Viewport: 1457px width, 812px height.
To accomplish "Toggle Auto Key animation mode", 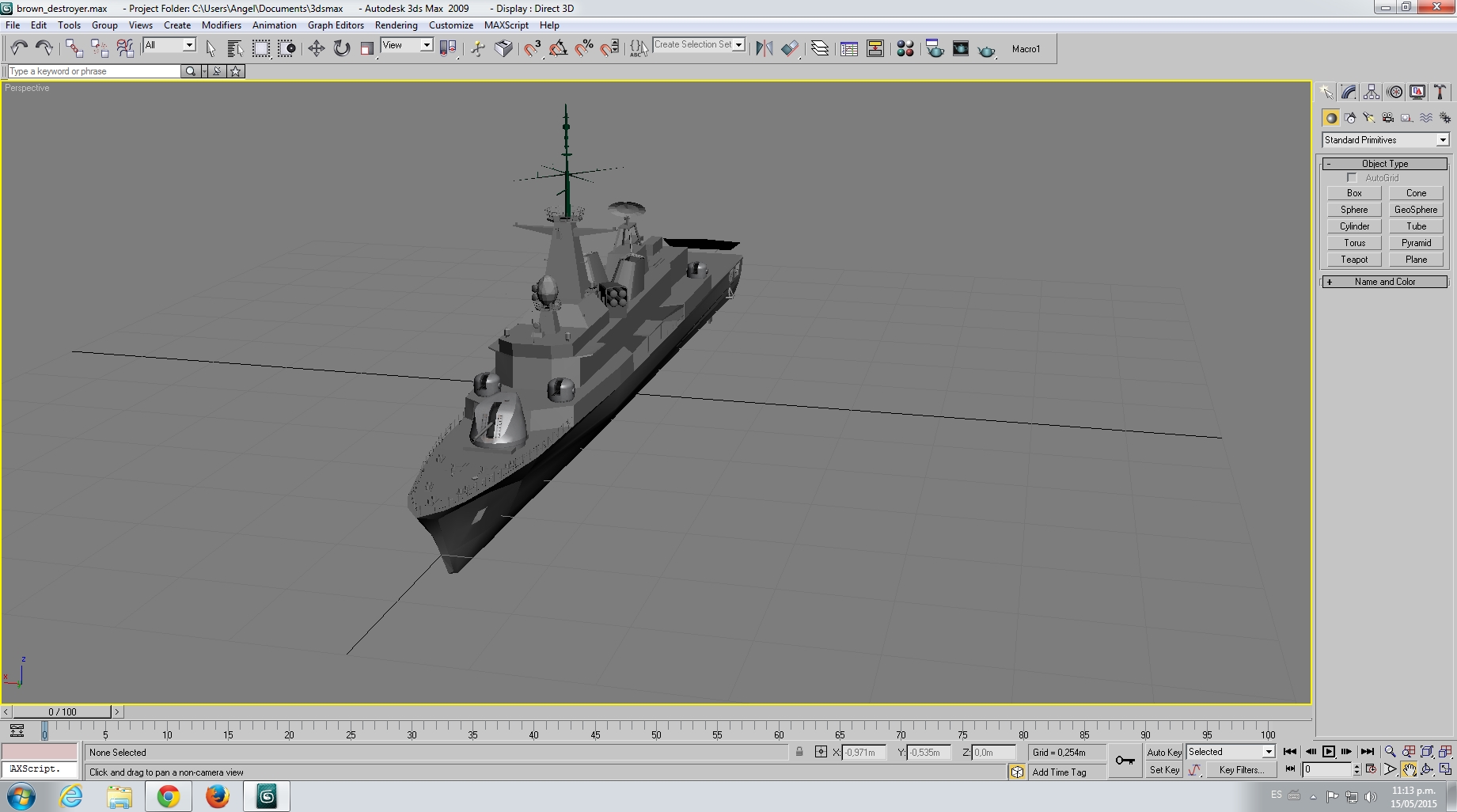I will tap(1164, 753).
